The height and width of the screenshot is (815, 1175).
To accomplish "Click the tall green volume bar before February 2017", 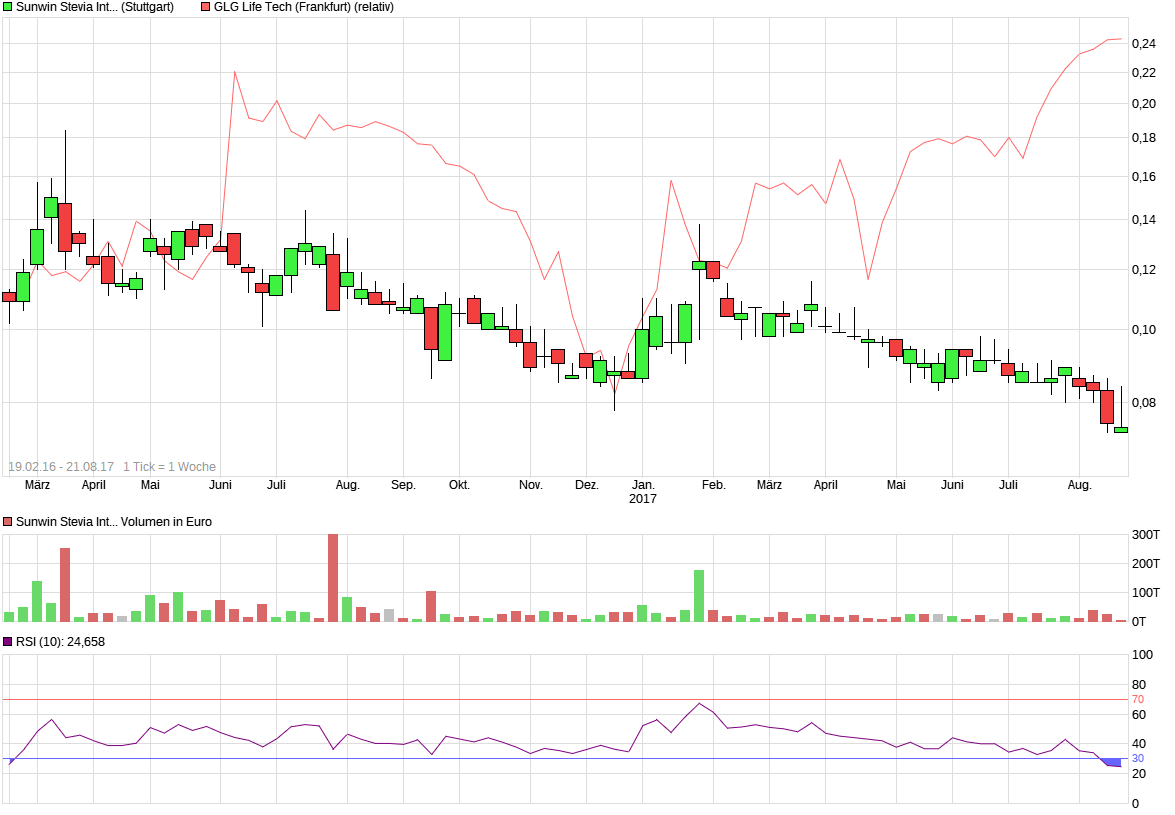I will pos(699,596).
